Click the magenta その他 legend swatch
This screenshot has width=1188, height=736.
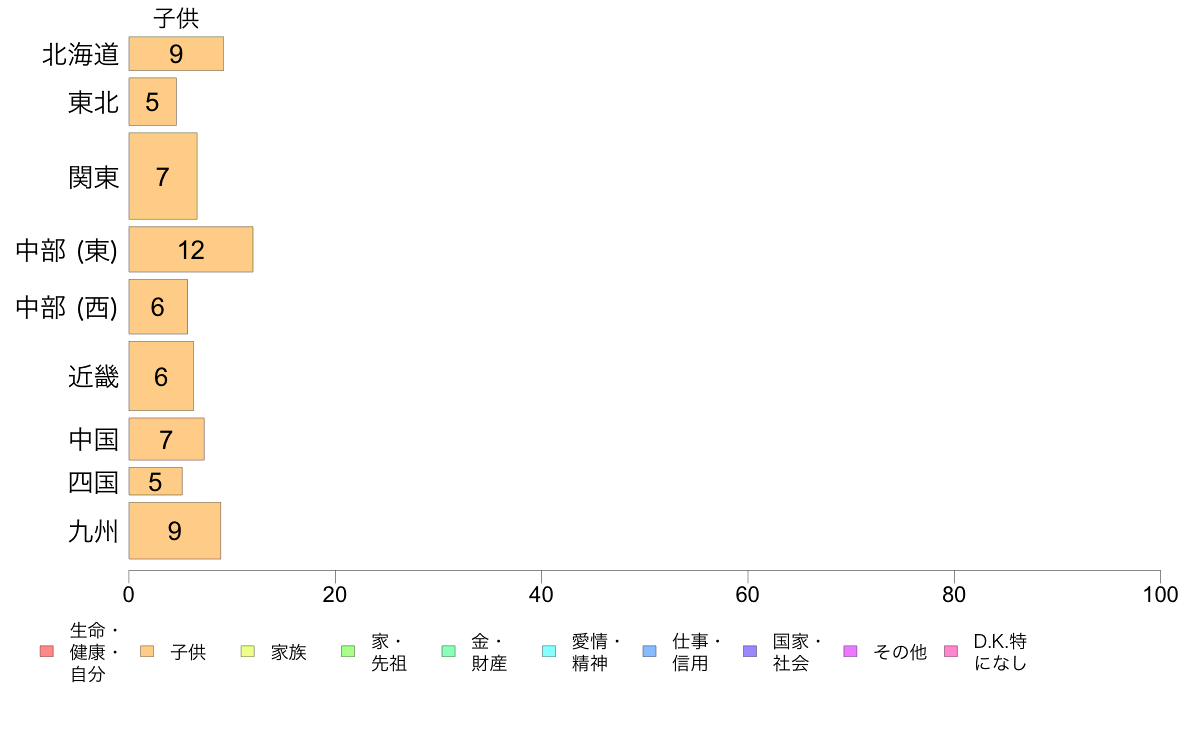pyautogui.click(x=850, y=651)
